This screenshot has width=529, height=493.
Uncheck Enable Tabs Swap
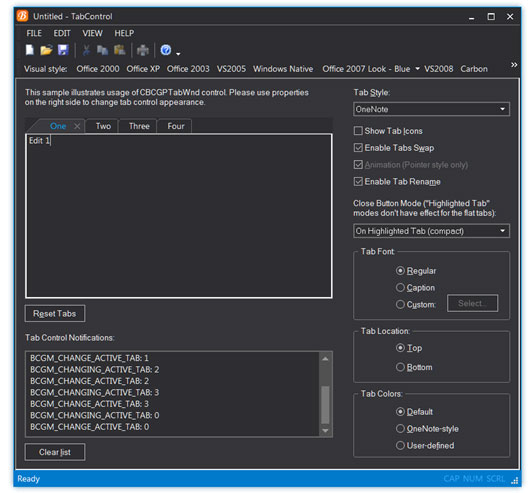pyautogui.click(x=358, y=147)
